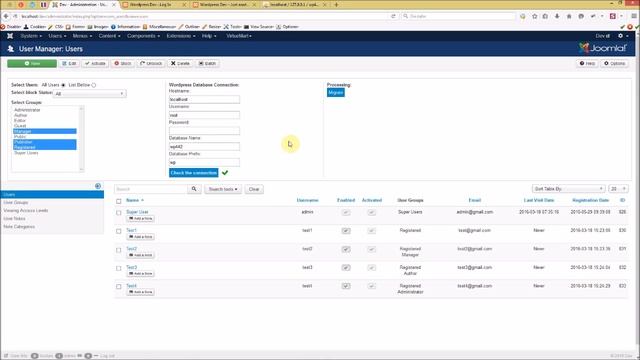Open the Cookies web developer toolbar item
The width and height of the screenshot is (640, 360).
click(x=35, y=27)
